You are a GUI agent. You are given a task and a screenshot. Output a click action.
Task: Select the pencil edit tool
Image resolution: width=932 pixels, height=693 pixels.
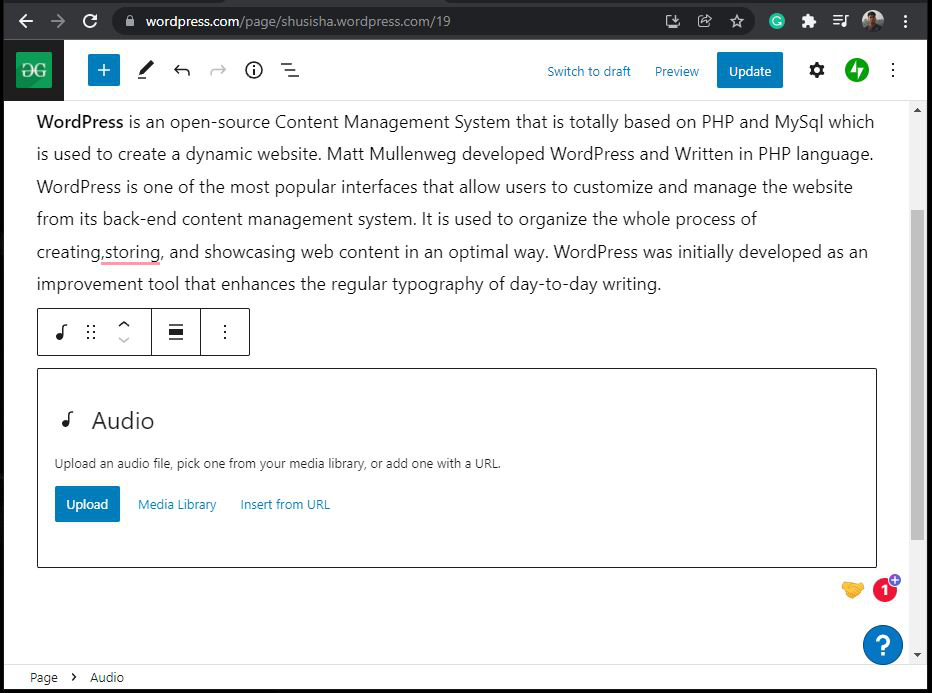tap(146, 70)
